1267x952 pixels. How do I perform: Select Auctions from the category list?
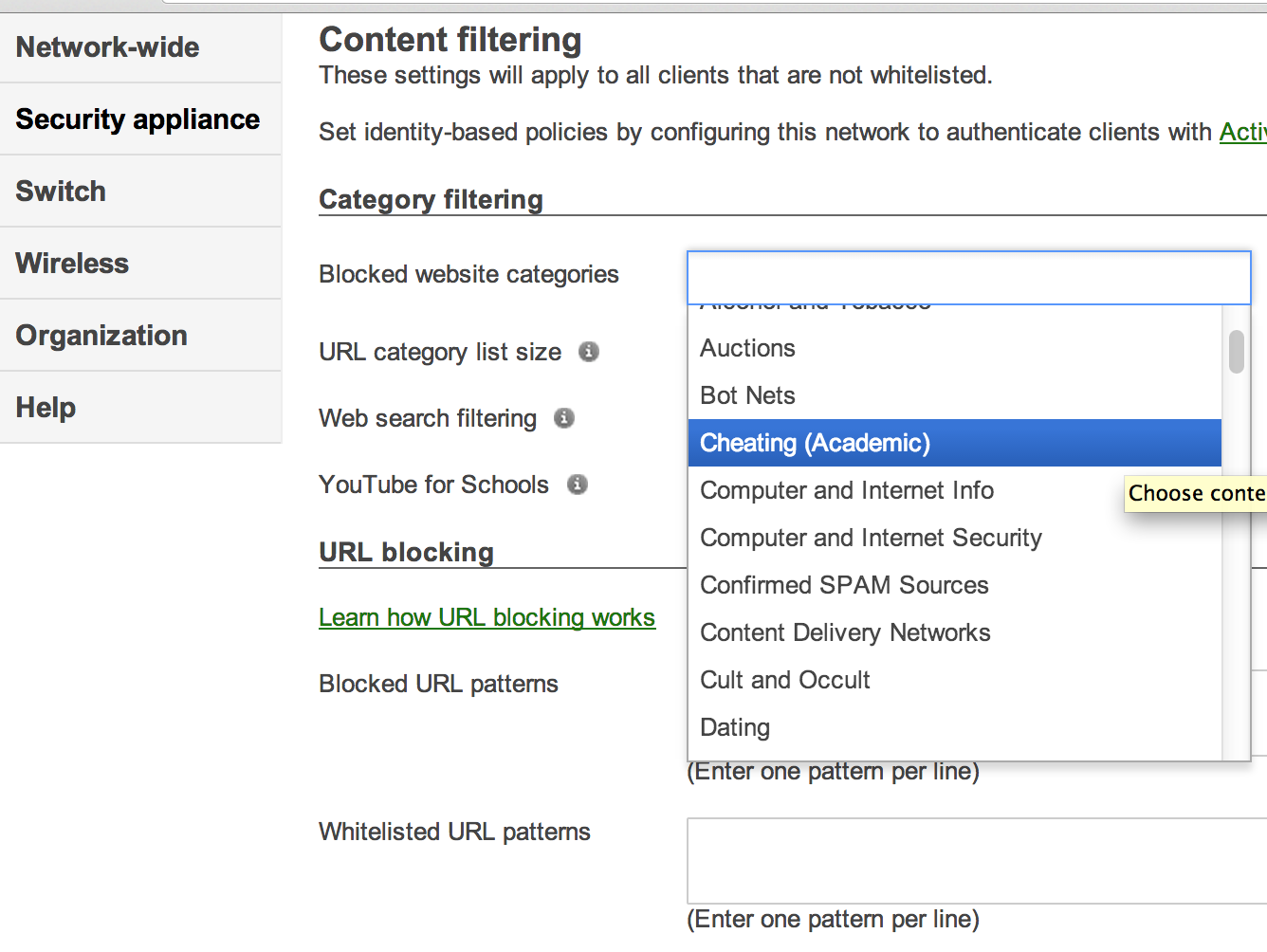[747, 348]
